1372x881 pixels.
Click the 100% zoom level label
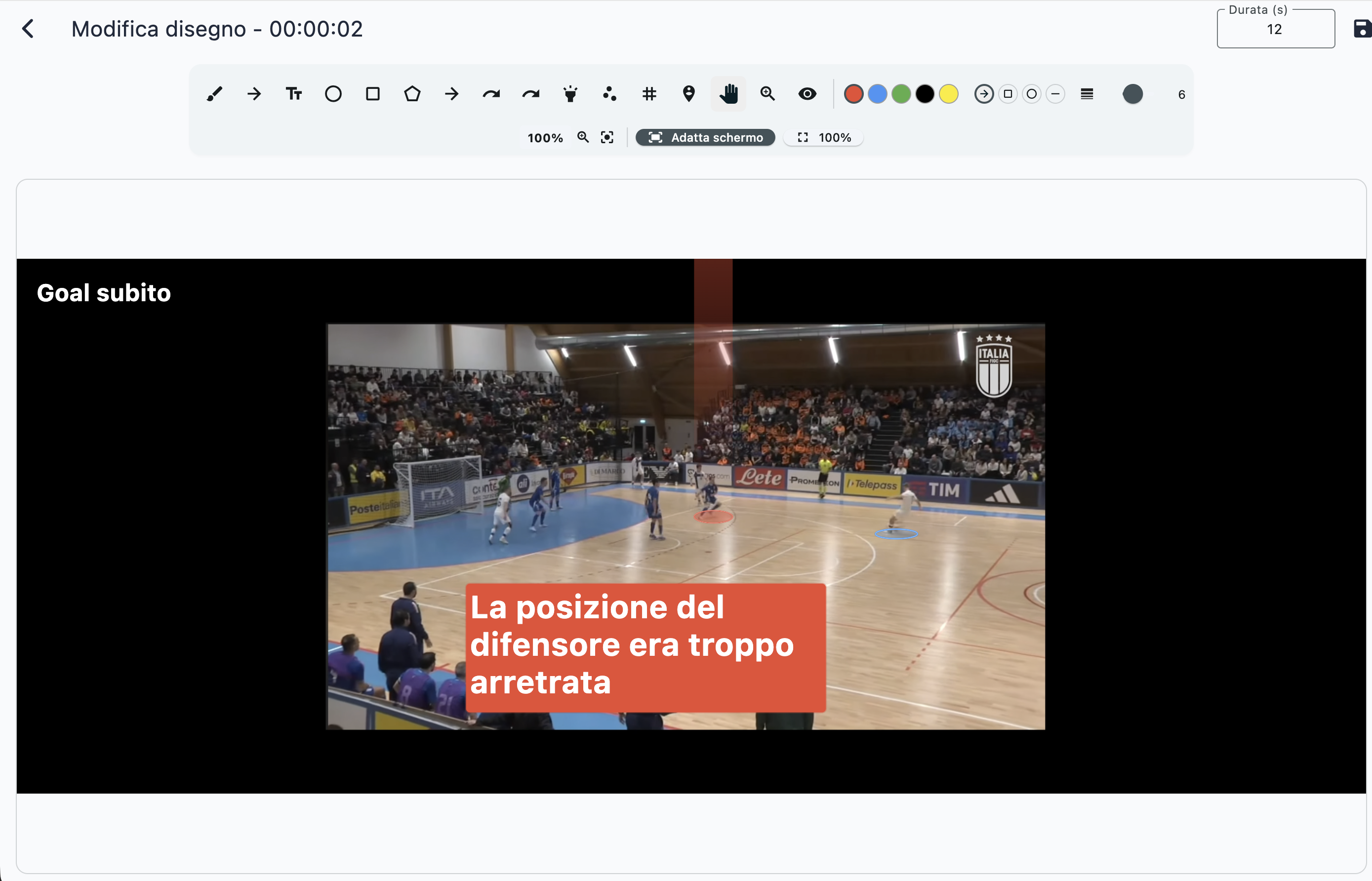[545, 137]
